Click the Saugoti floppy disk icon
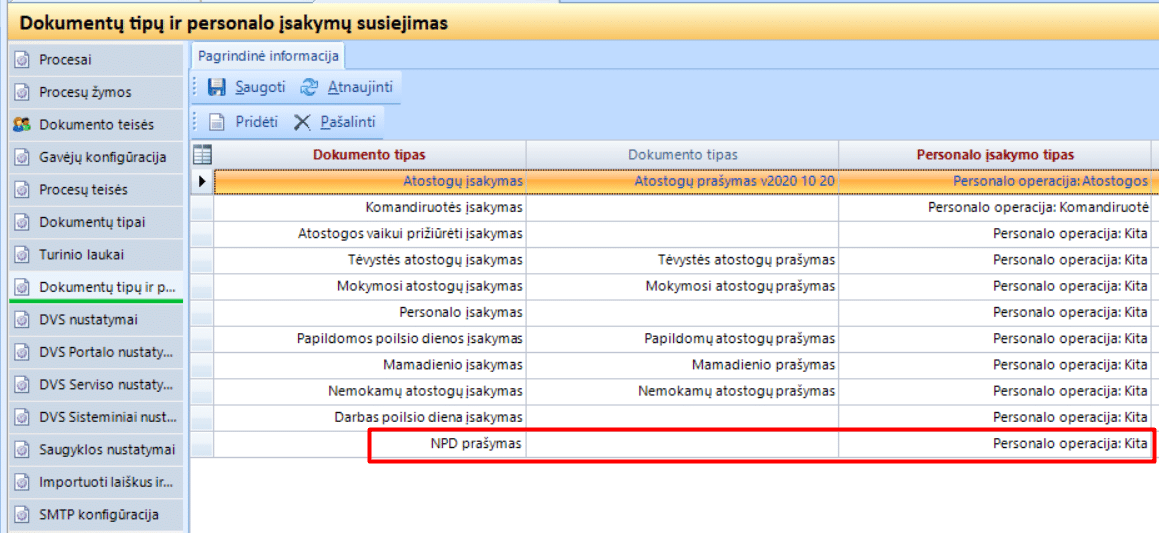Image resolution: width=1159 pixels, height=533 pixels. (216, 88)
